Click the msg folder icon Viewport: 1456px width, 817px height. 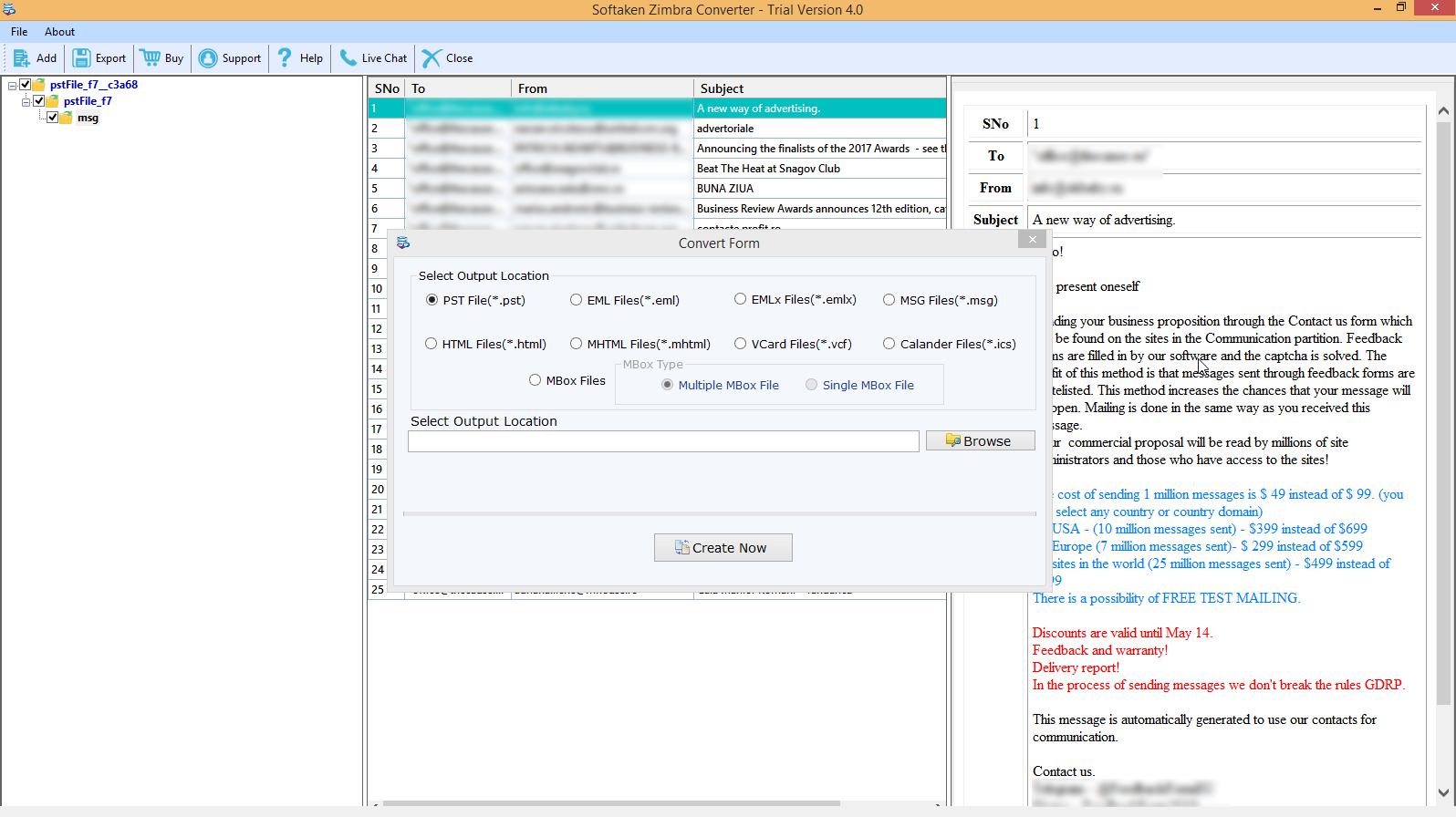pyautogui.click(x=67, y=118)
